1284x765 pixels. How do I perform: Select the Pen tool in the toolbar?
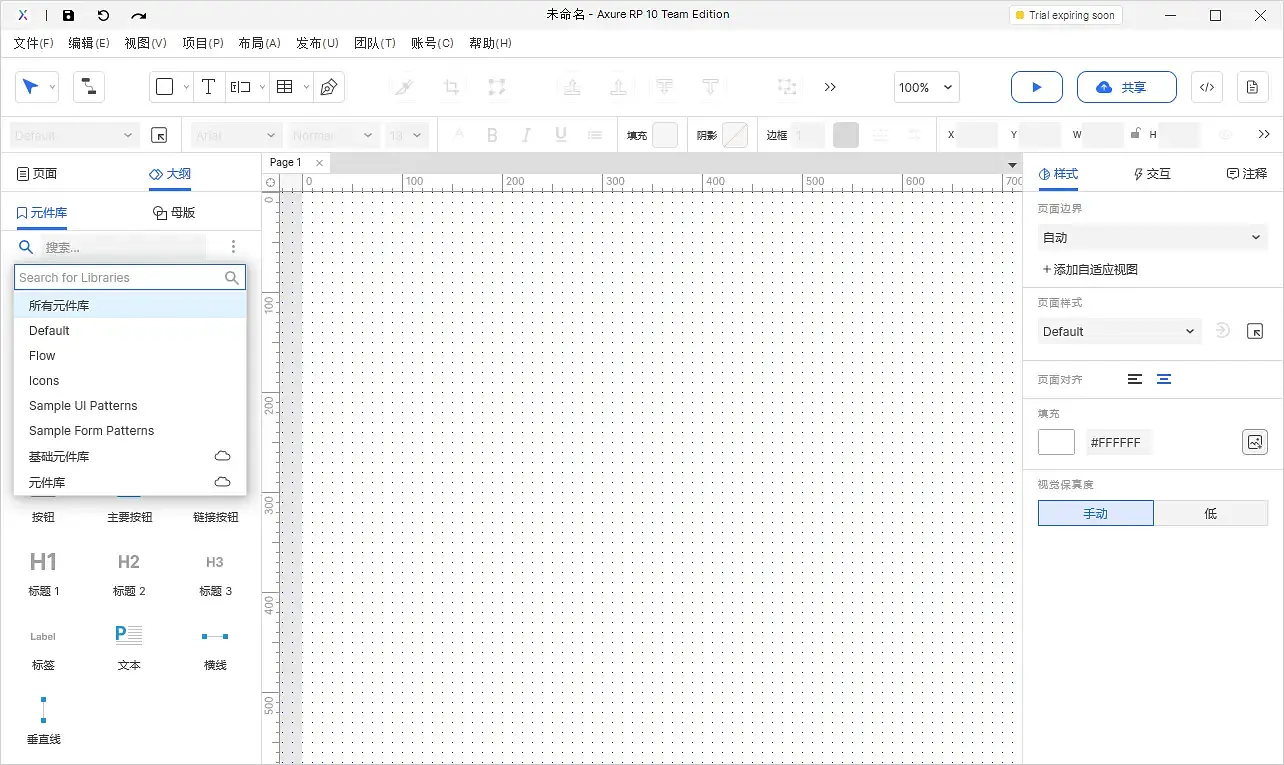pyautogui.click(x=328, y=87)
